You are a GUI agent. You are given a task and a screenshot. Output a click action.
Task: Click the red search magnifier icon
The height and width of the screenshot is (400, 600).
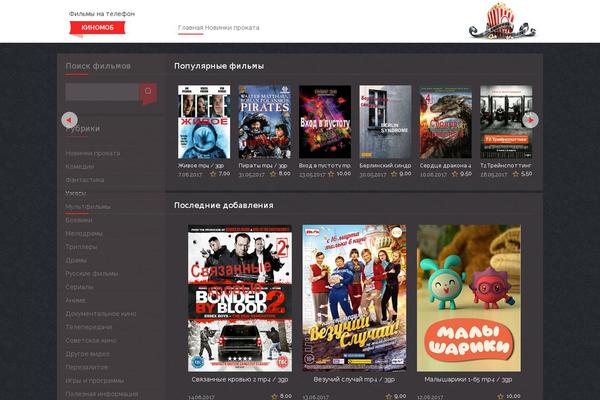tap(148, 92)
